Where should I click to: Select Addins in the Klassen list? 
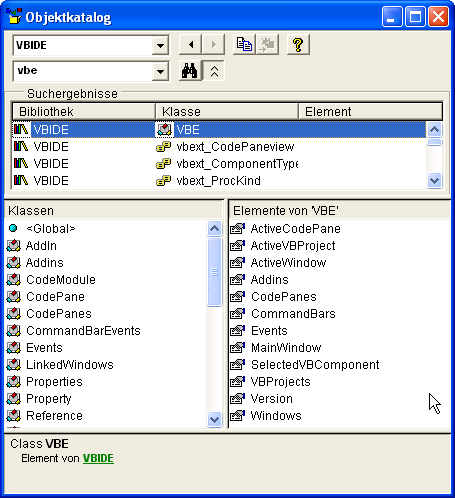tap(45, 263)
